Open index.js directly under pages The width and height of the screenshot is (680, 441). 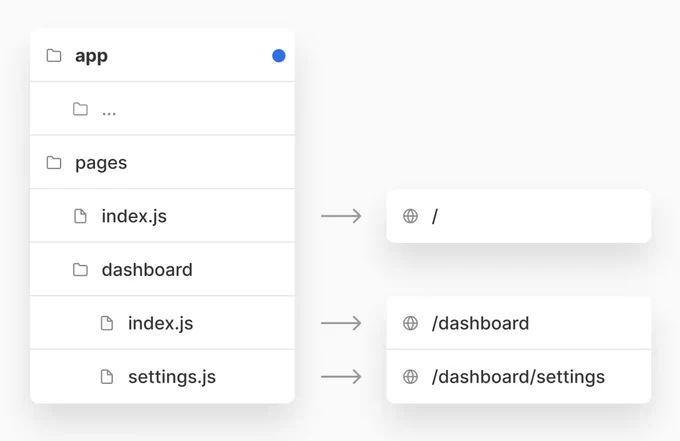pyautogui.click(x=162, y=216)
